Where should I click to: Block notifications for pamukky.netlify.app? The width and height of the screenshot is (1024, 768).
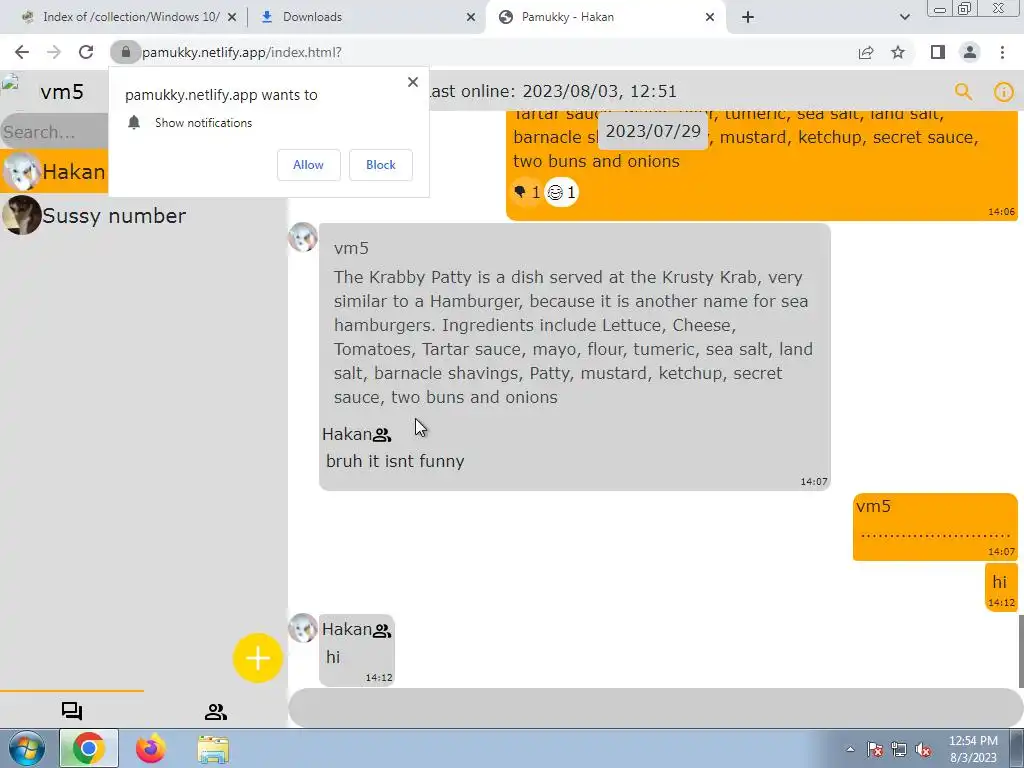click(381, 165)
